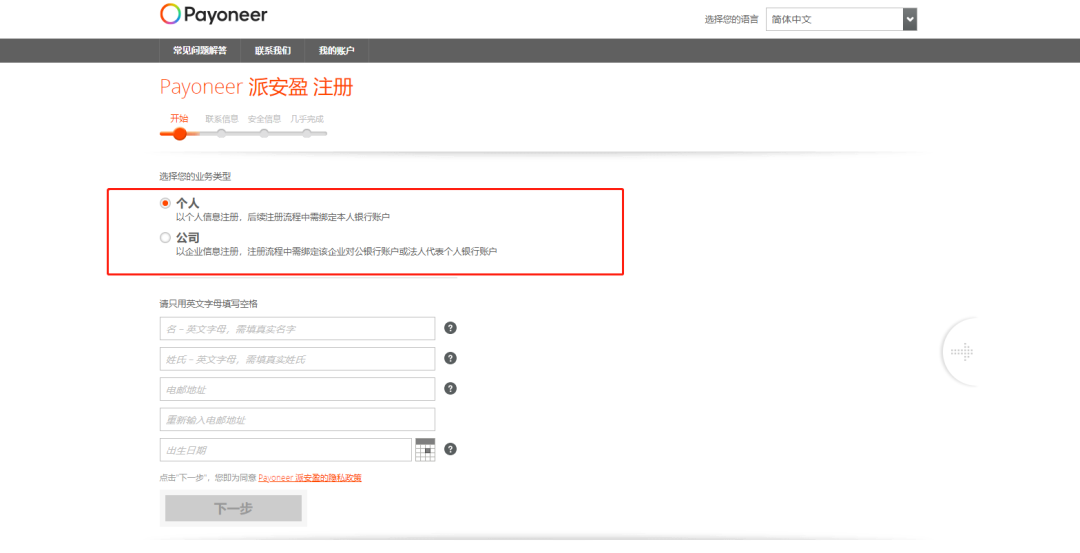The image size is (1080, 553).
Task: Click the 重新输入电邮地址 confirm email field
Action: 297,419
